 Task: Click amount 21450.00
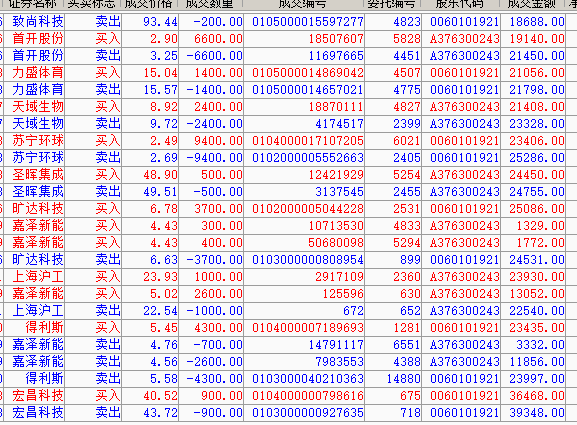click(537, 56)
